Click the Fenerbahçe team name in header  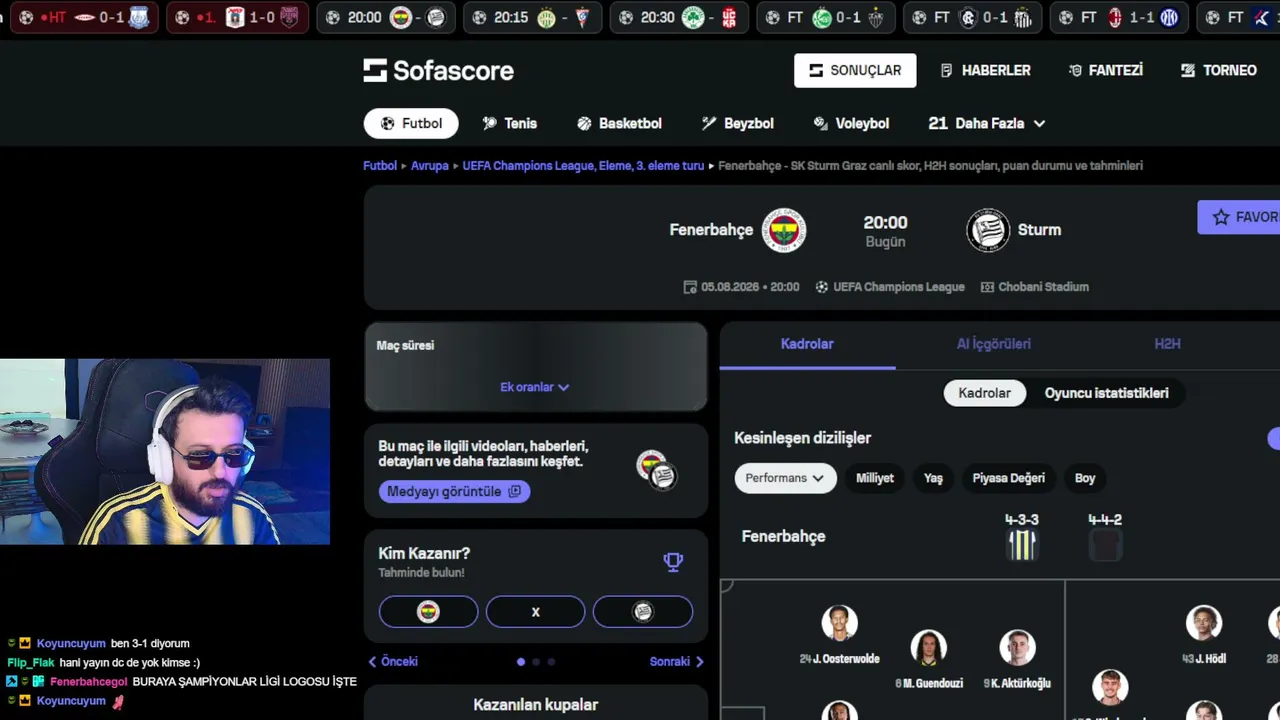711,230
